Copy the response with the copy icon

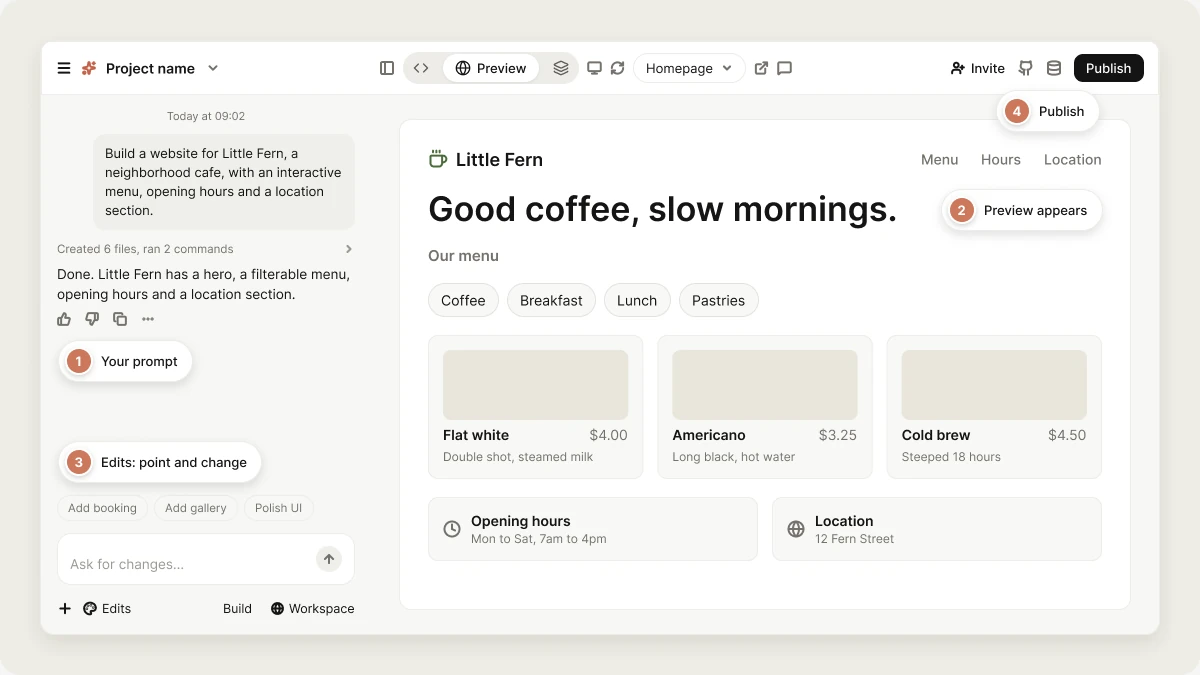pyautogui.click(x=120, y=319)
